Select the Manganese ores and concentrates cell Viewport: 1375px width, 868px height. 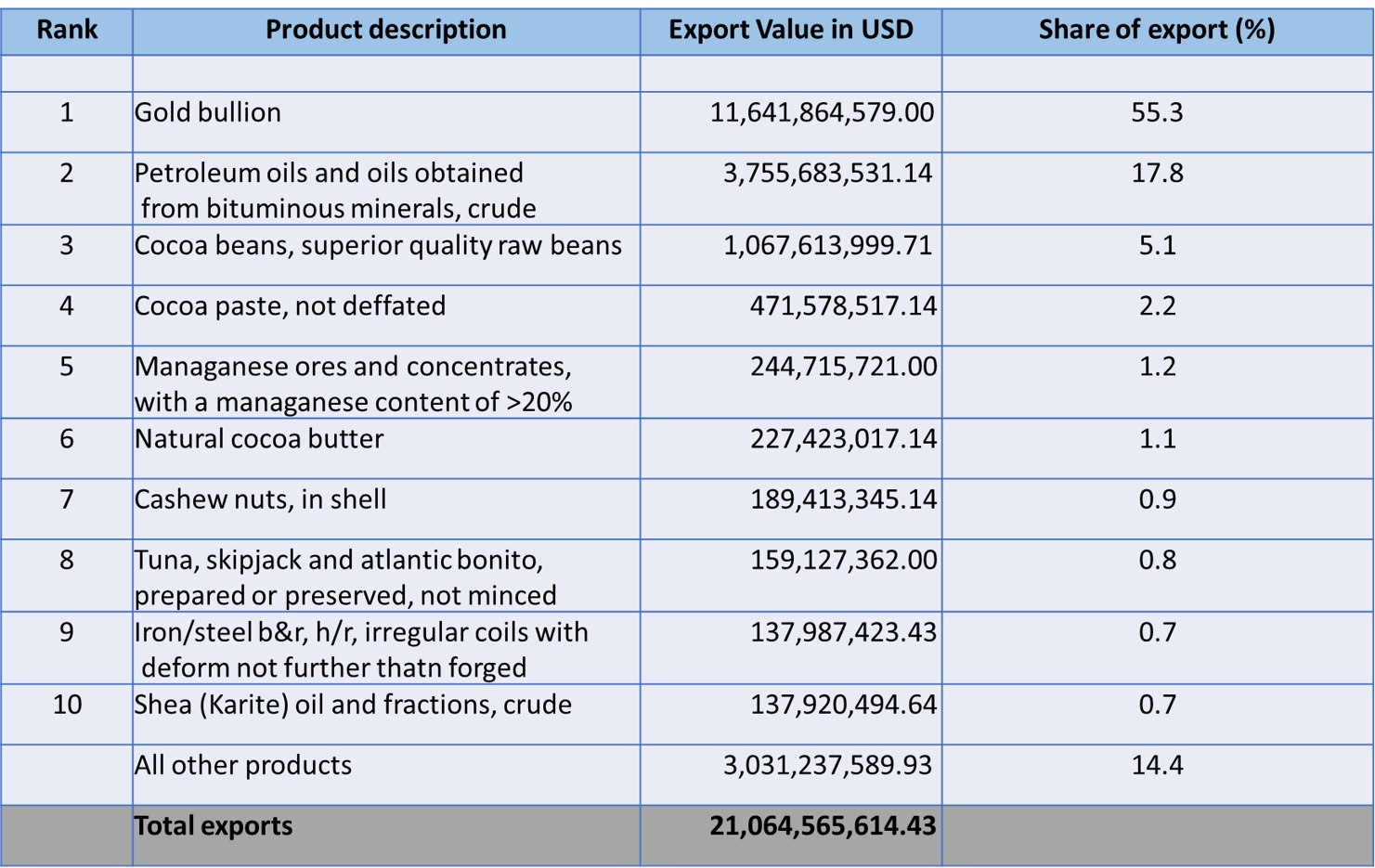(x=353, y=383)
